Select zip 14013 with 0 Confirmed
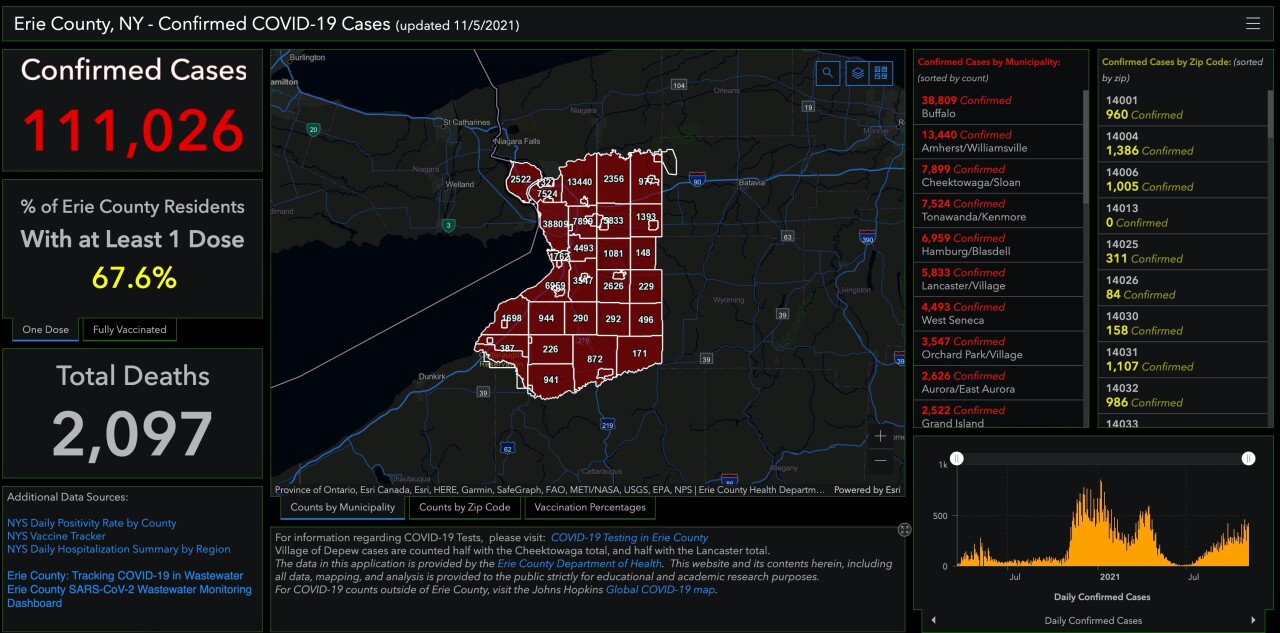The width and height of the screenshot is (1280, 633). pos(1184,216)
